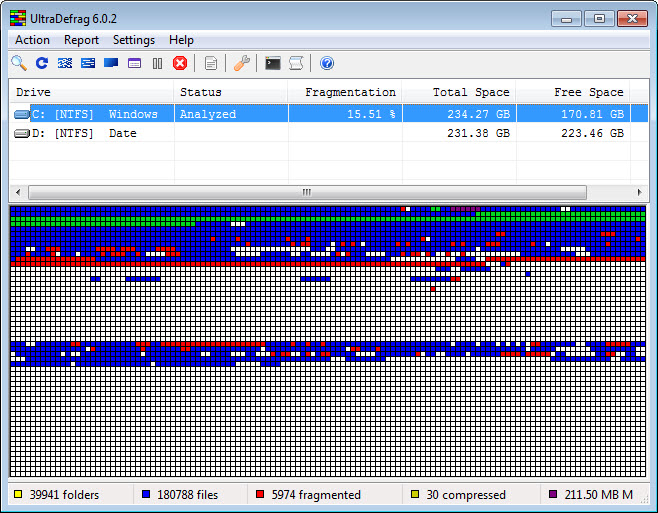Click the 180788 files status entry
Screen dimensions: 658x513
pyautogui.click(x=188, y=495)
